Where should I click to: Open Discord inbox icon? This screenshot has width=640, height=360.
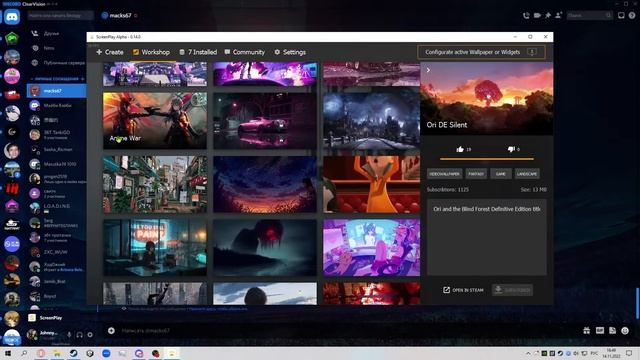pyautogui.click(x=621, y=16)
